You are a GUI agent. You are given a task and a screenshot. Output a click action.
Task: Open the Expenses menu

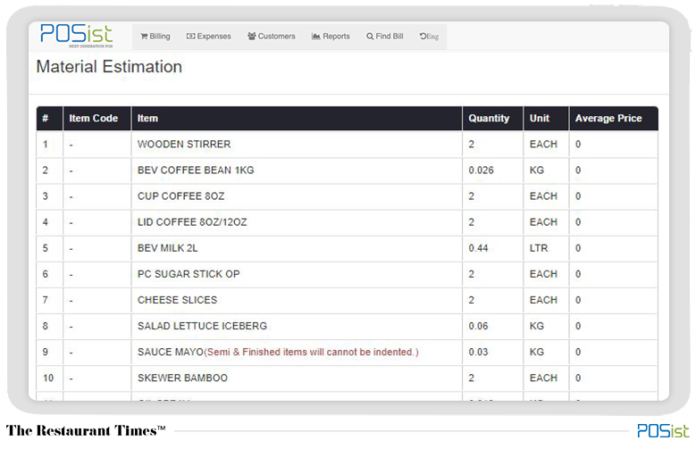[209, 36]
